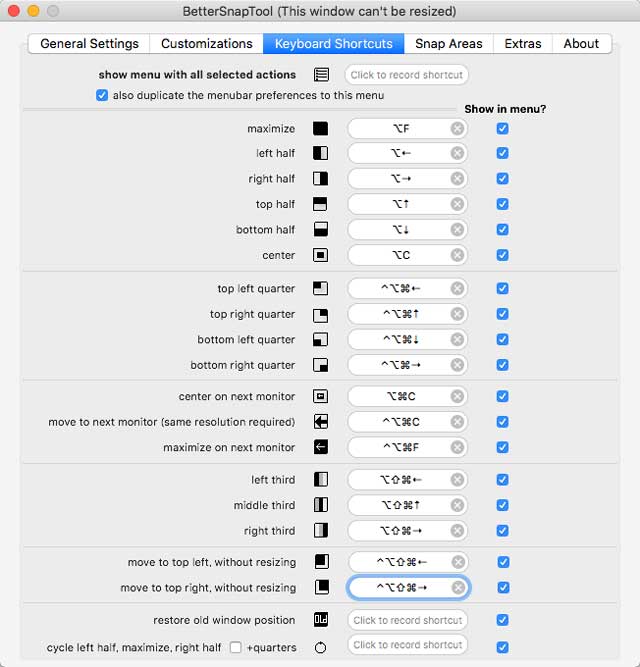Image resolution: width=640 pixels, height=667 pixels.
Task: Switch to the Extras tab
Action: tap(523, 44)
